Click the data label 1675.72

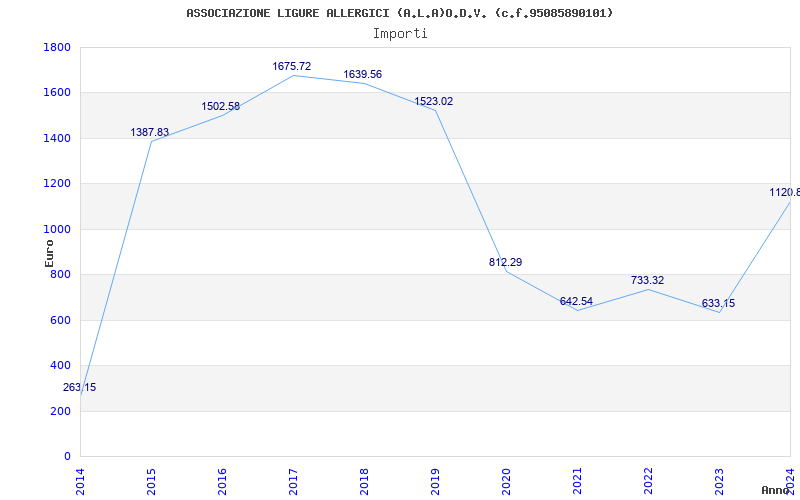click(291, 66)
